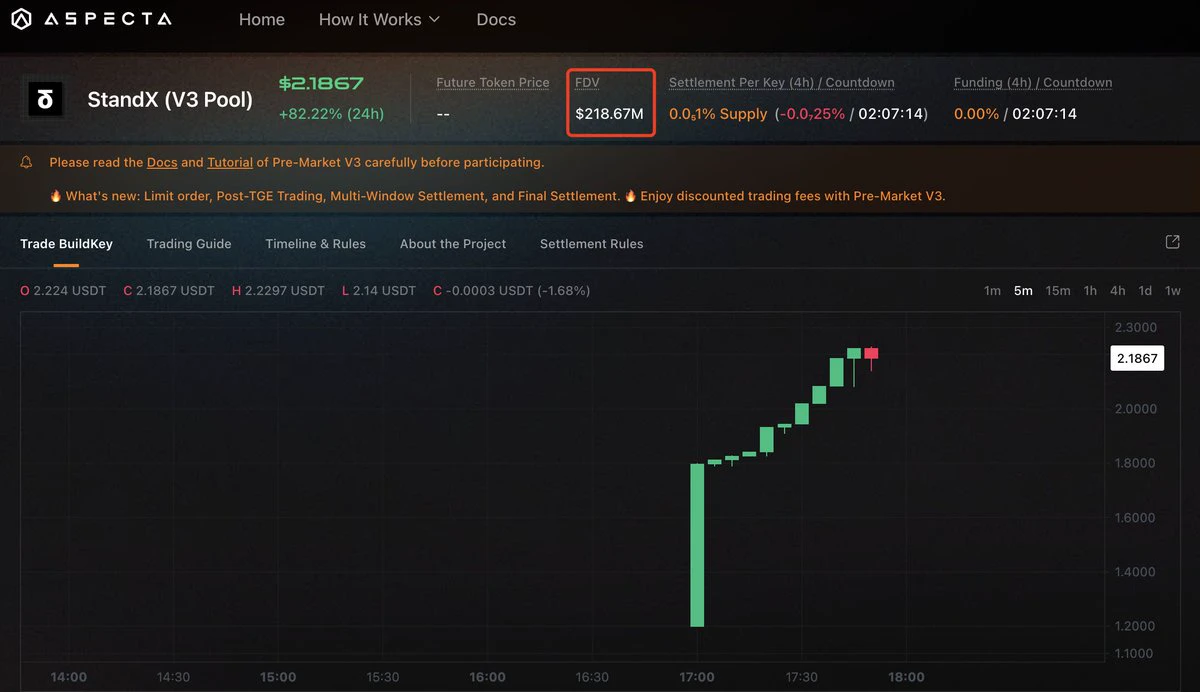Set chart interval to 1d
Viewport: 1200px width, 692px height.
(1145, 291)
